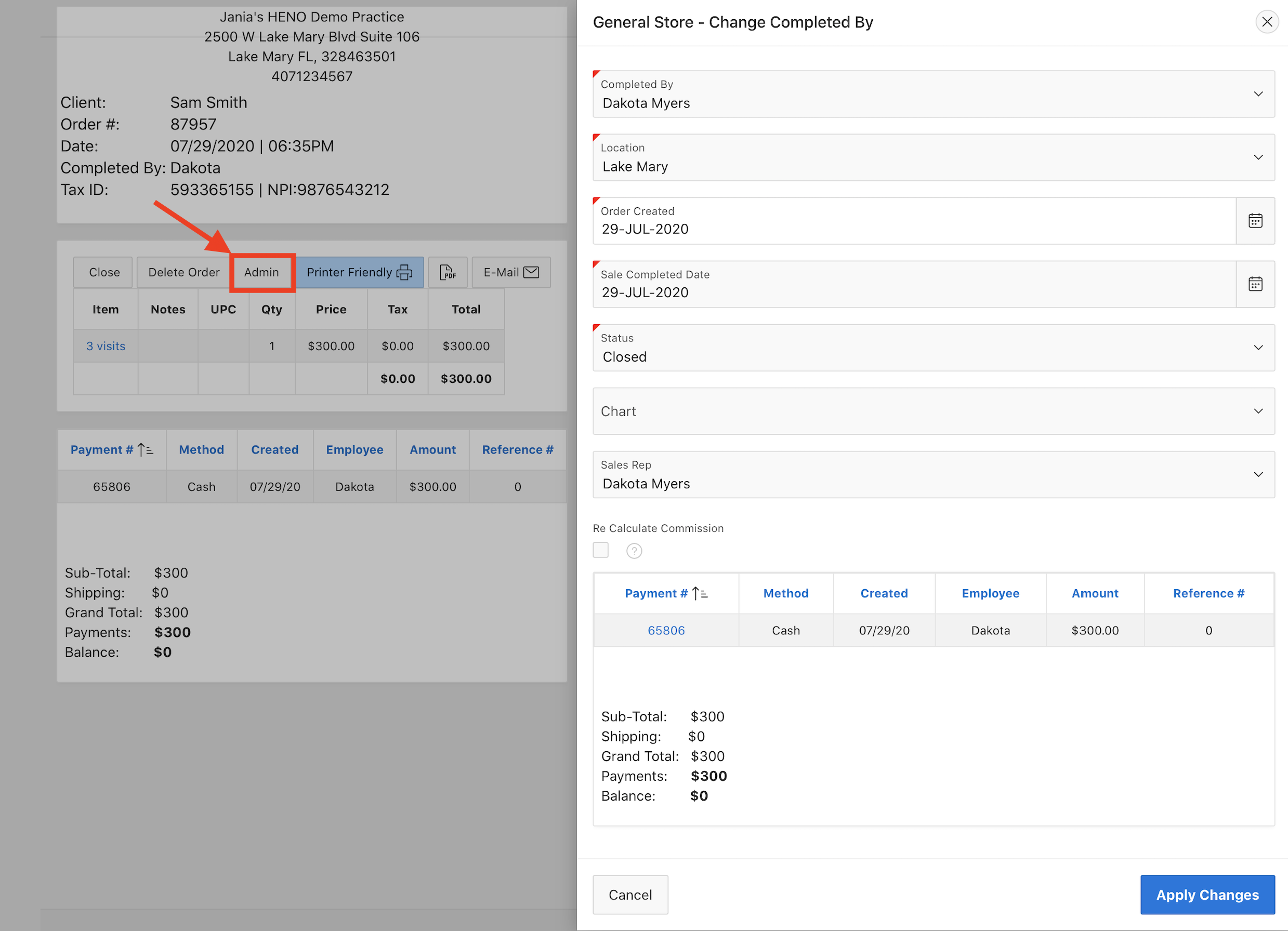This screenshot has height=931, width=1288.
Task: Click the Method column header in dialog
Action: pyautogui.click(x=785, y=593)
